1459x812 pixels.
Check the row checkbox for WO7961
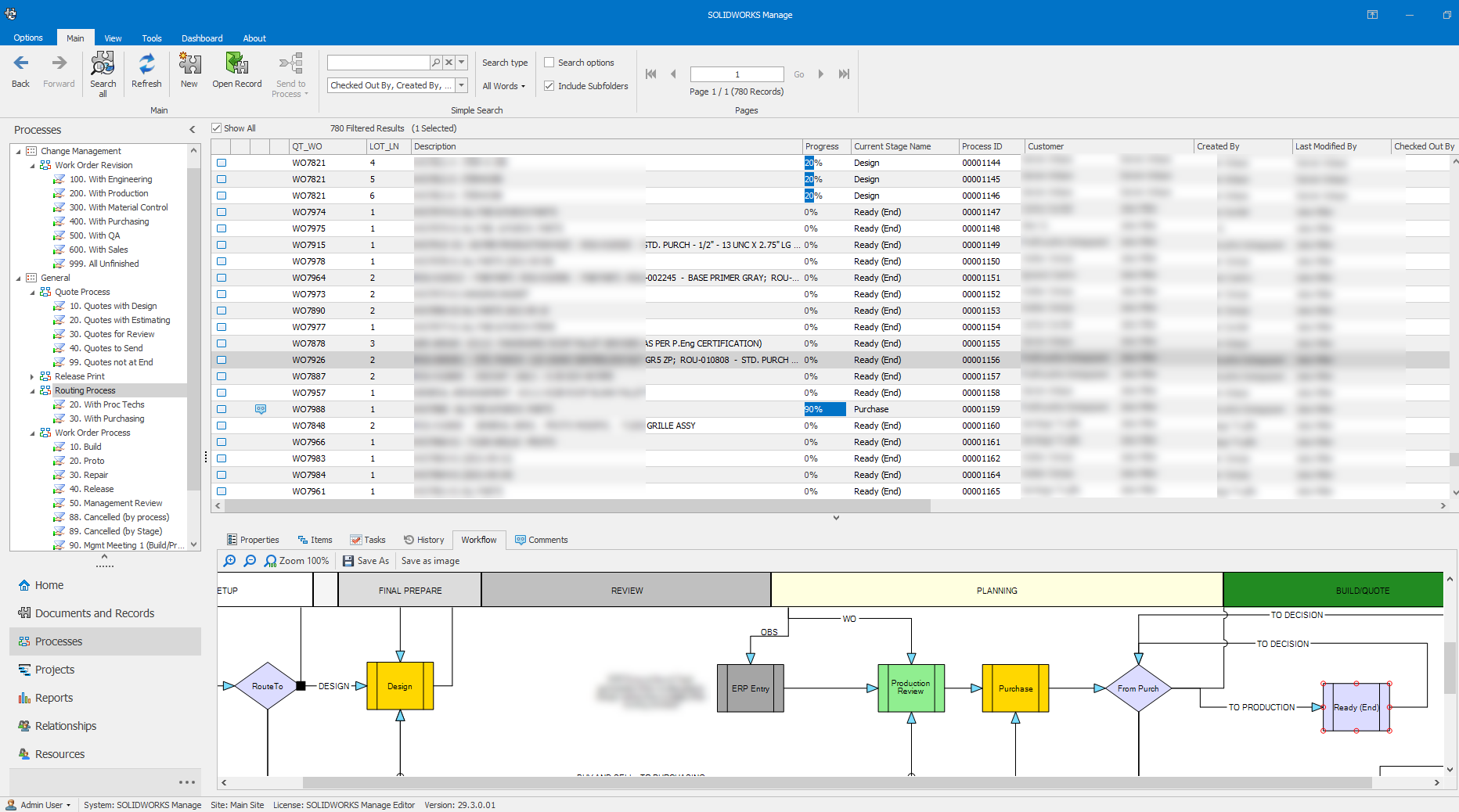(222, 491)
